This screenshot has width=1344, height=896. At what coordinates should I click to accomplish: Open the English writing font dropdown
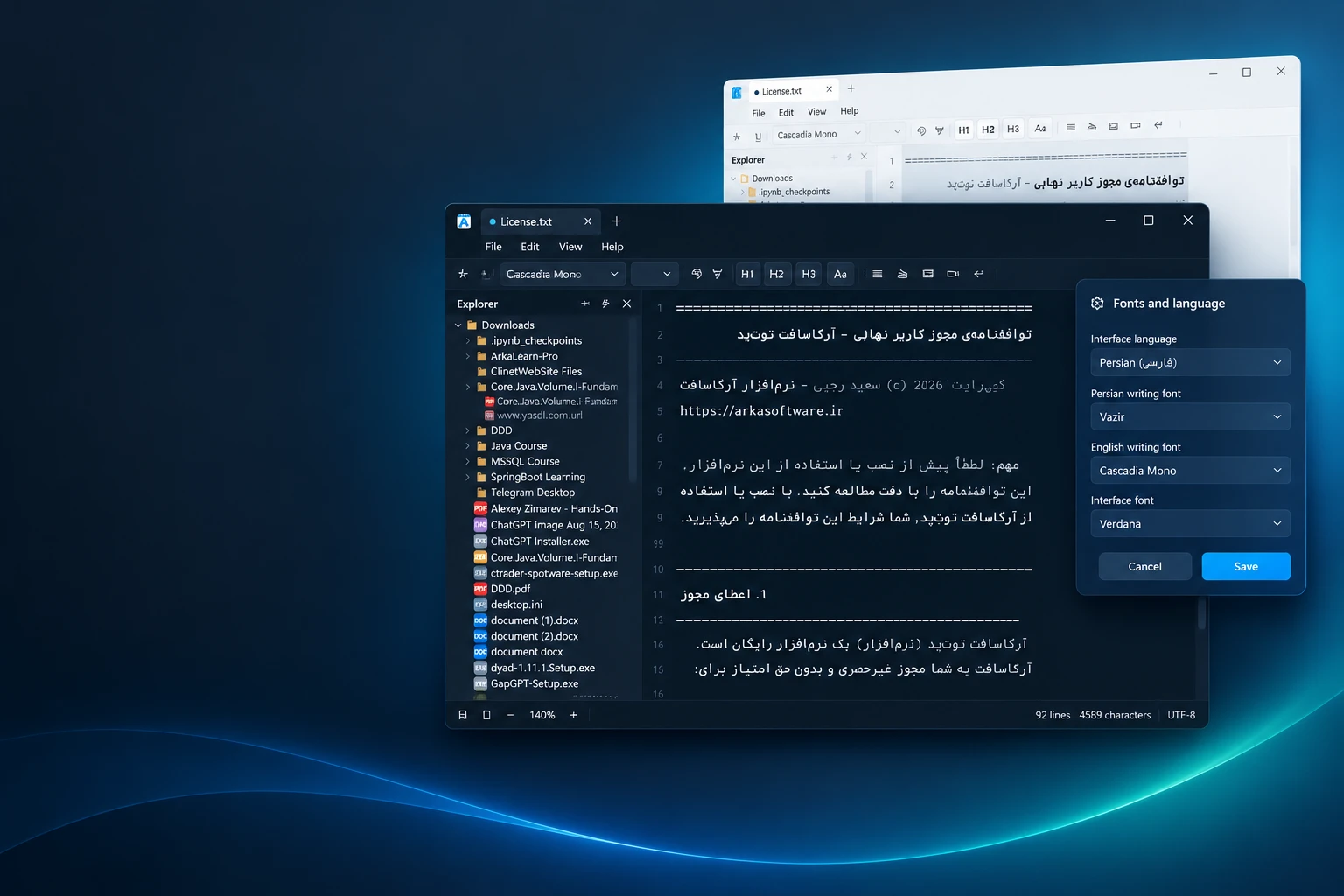(1190, 471)
